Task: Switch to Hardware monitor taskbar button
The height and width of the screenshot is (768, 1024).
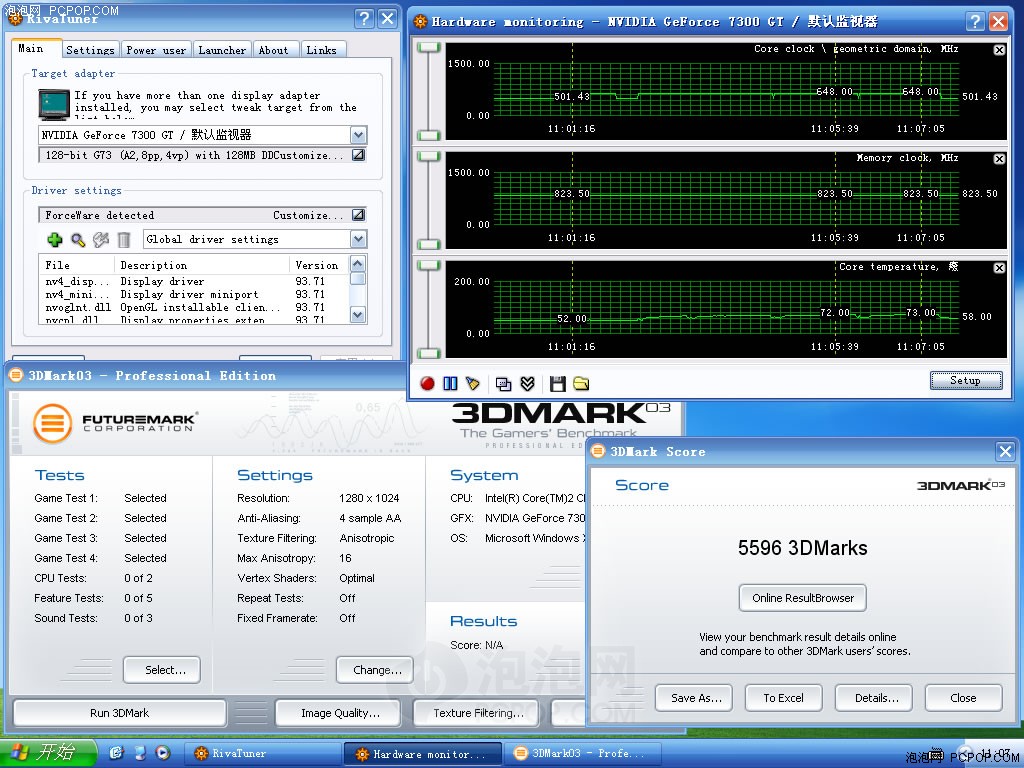Action: [x=423, y=754]
